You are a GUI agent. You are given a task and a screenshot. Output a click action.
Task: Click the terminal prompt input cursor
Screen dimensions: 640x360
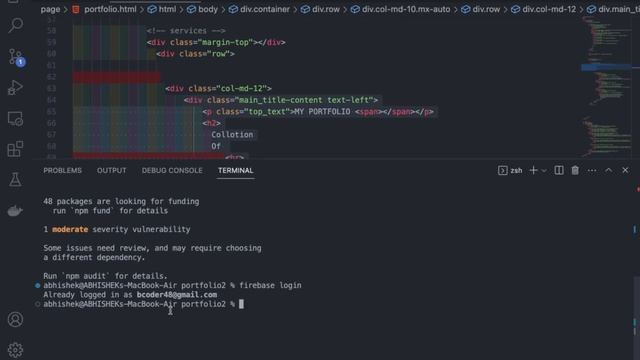241,304
